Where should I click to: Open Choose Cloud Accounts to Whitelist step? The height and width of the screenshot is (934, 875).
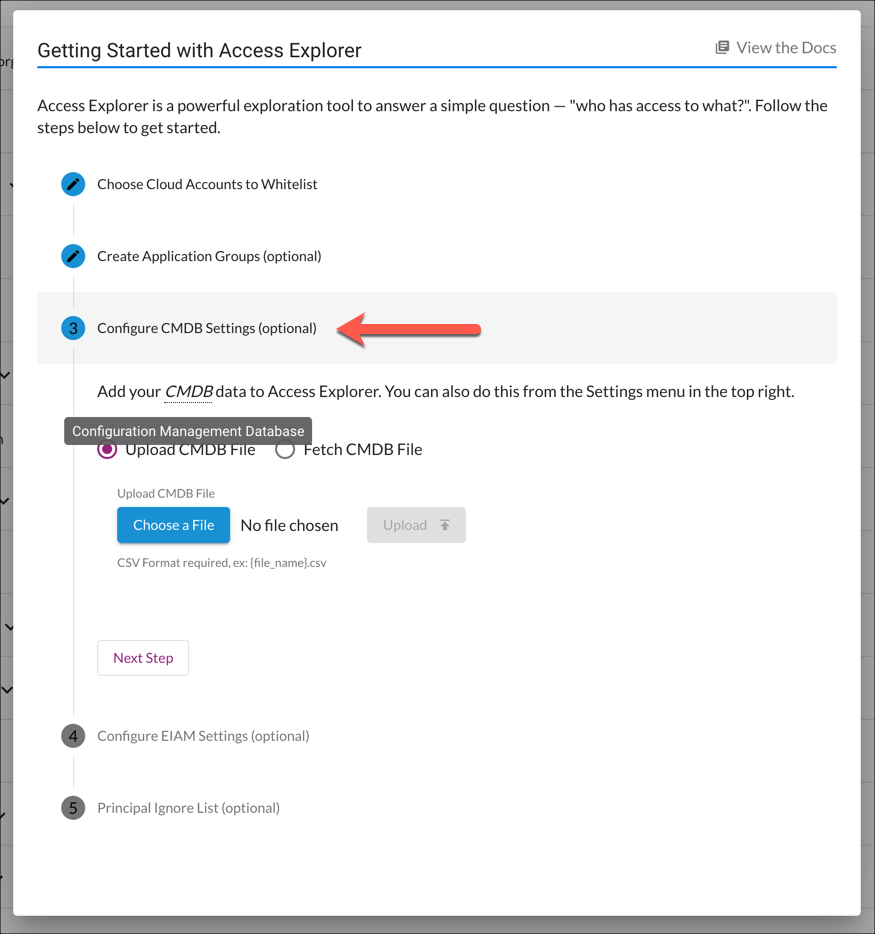[207, 184]
